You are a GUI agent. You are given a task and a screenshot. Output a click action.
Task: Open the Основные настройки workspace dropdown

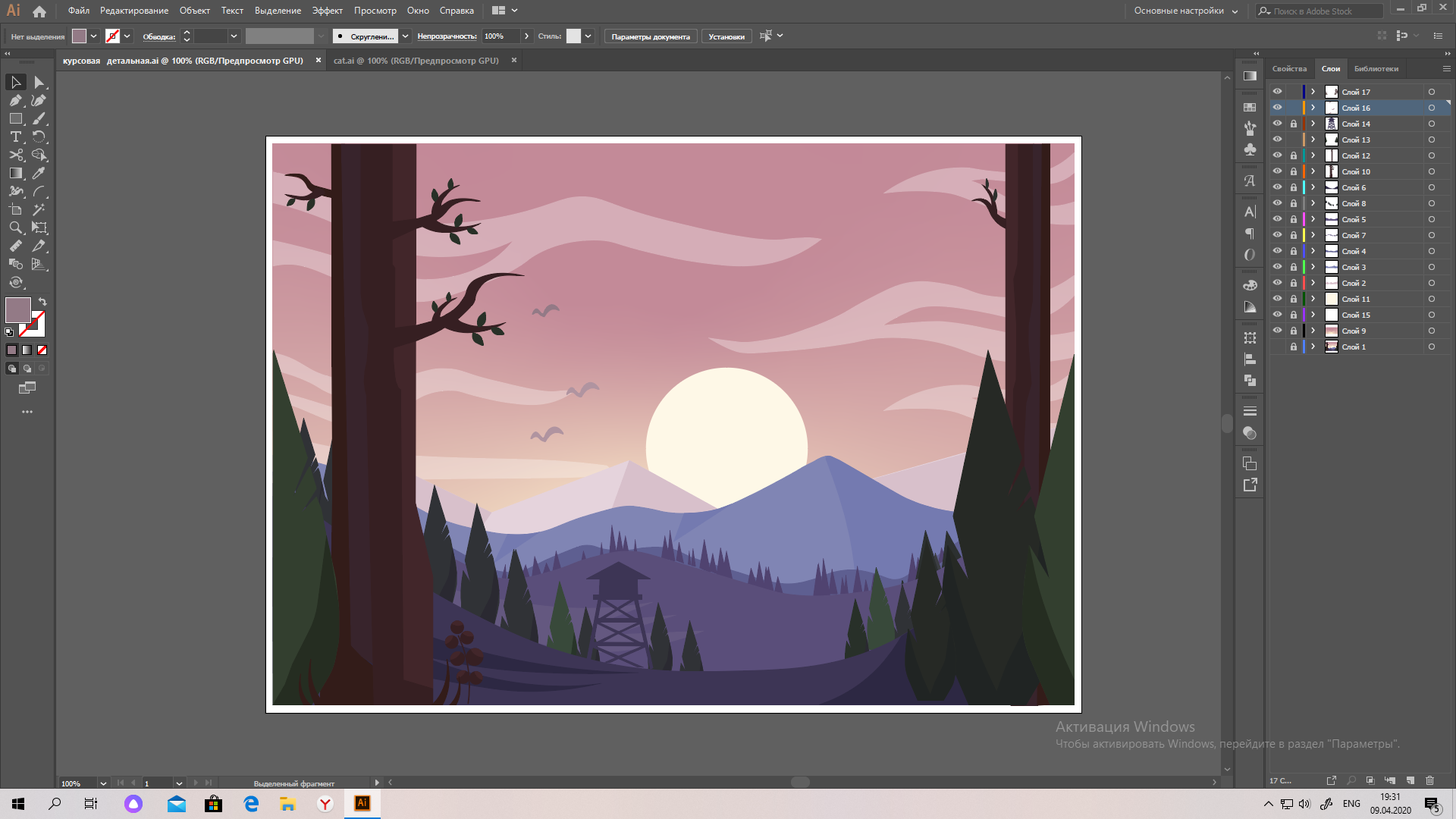coord(1186,11)
